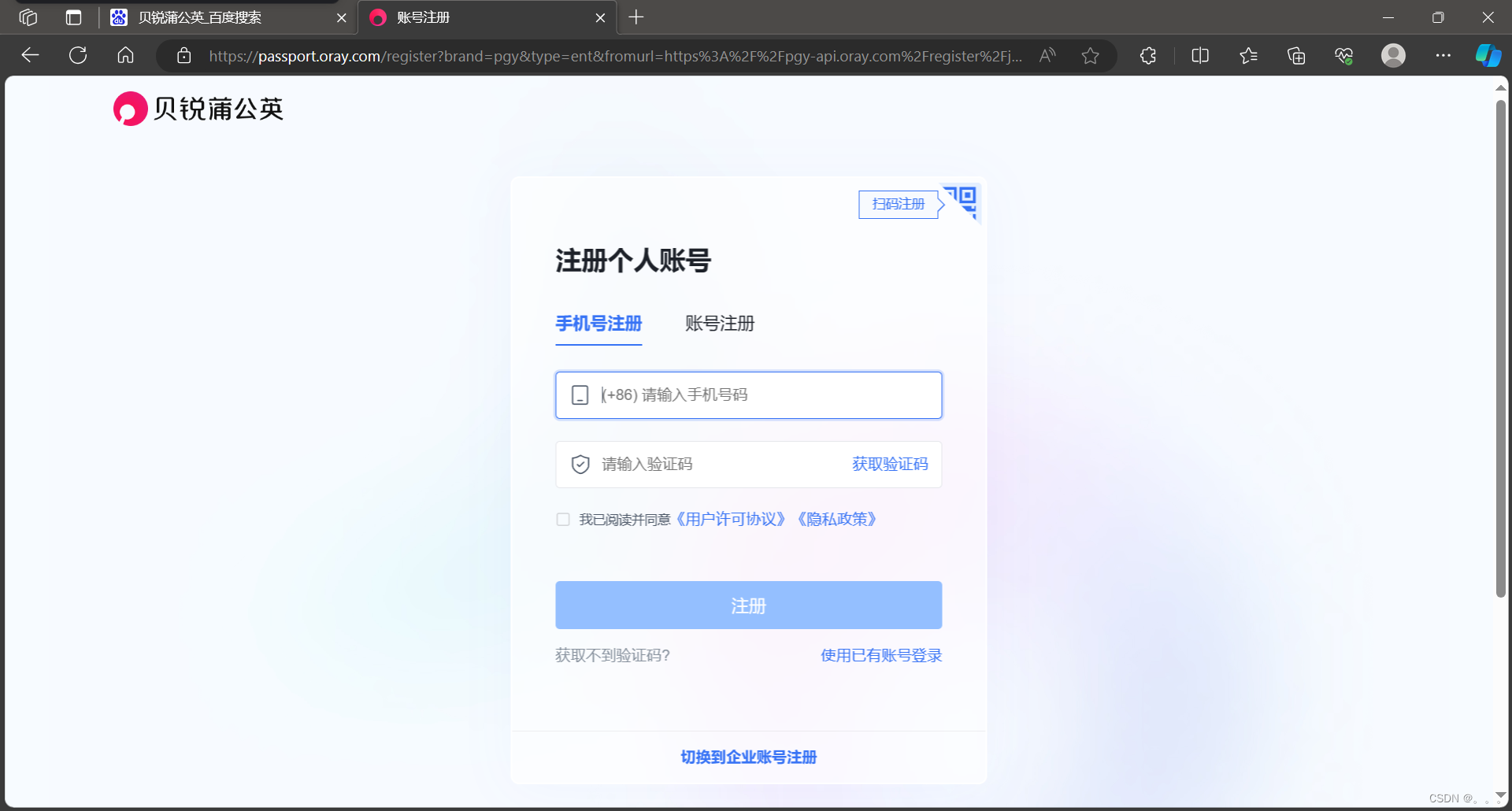
Task: Switch to the 手机号注册 tab
Action: pyautogui.click(x=598, y=324)
